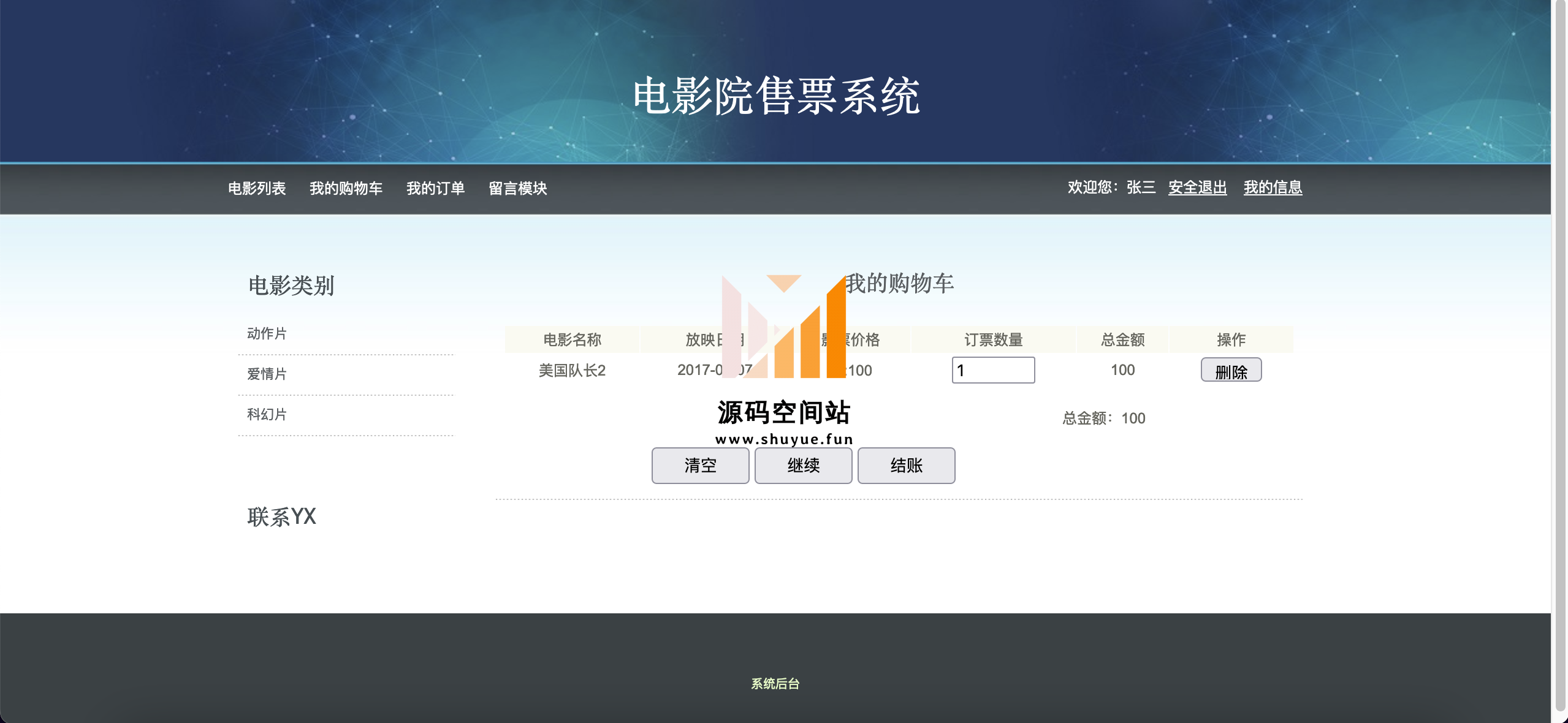Select the 科幻片 movie category
Image resolution: width=1568 pixels, height=723 pixels.
[267, 414]
